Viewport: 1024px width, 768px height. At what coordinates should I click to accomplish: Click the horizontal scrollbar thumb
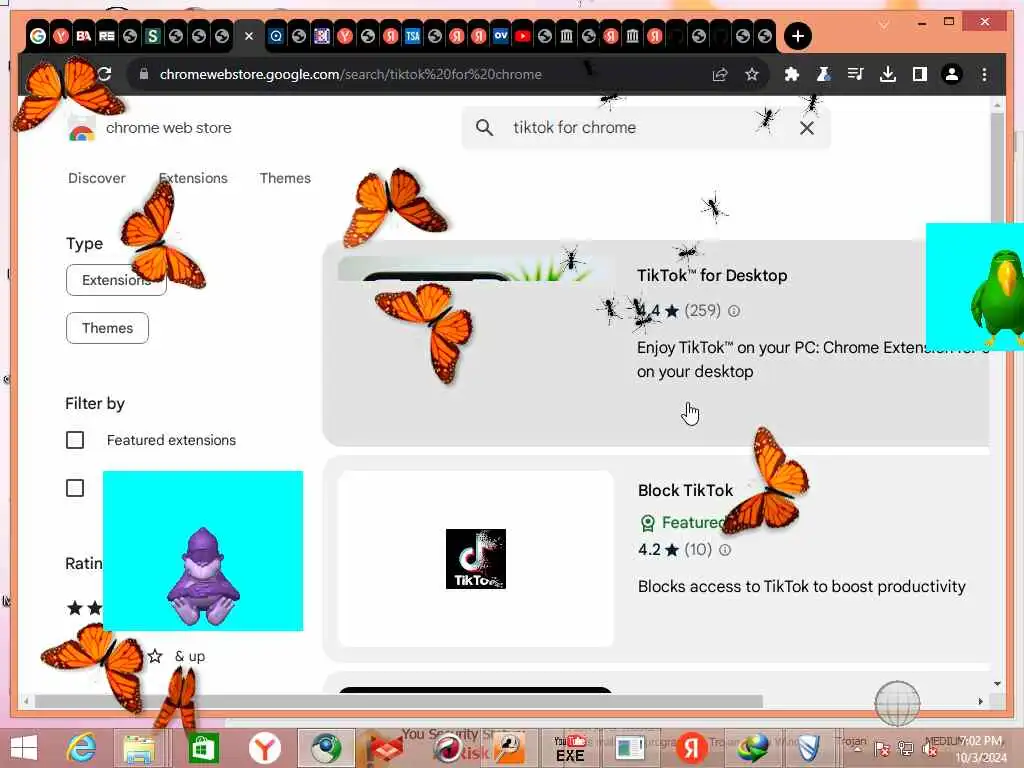click(x=398, y=701)
